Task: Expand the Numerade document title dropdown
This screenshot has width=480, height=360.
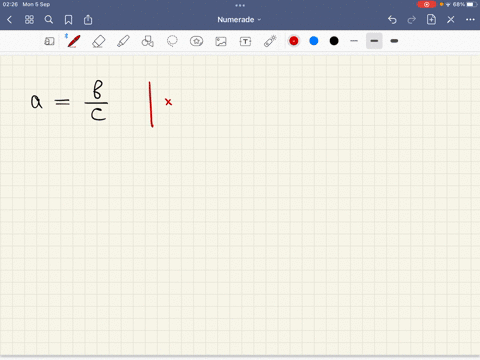Action: point(239,20)
